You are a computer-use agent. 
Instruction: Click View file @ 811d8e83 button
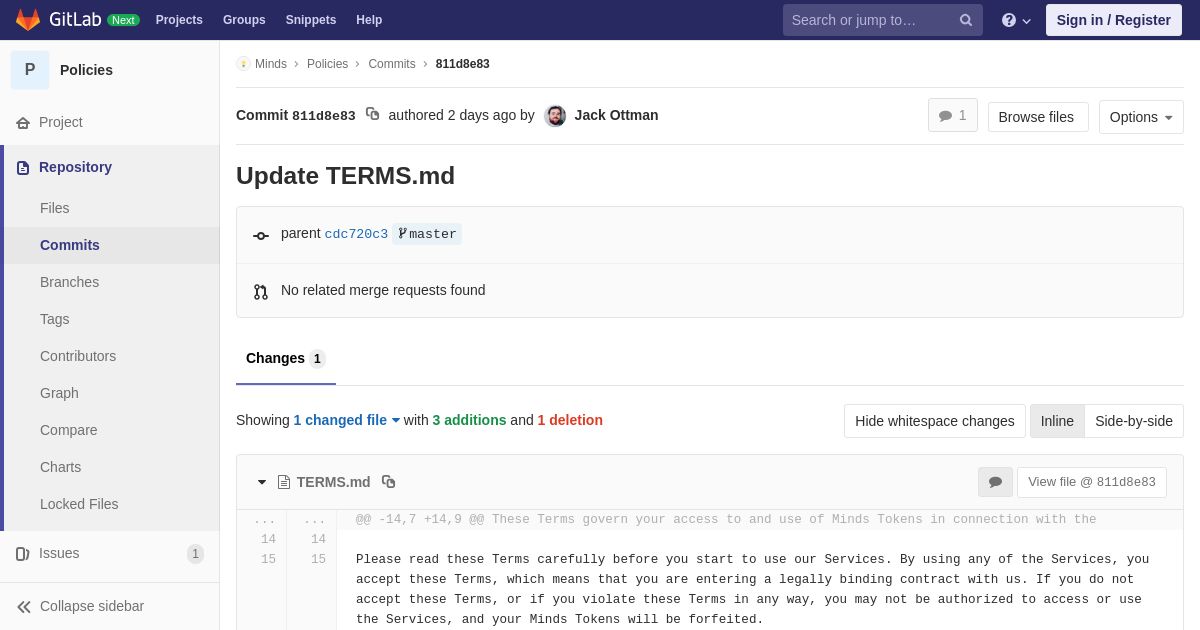pos(1092,482)
